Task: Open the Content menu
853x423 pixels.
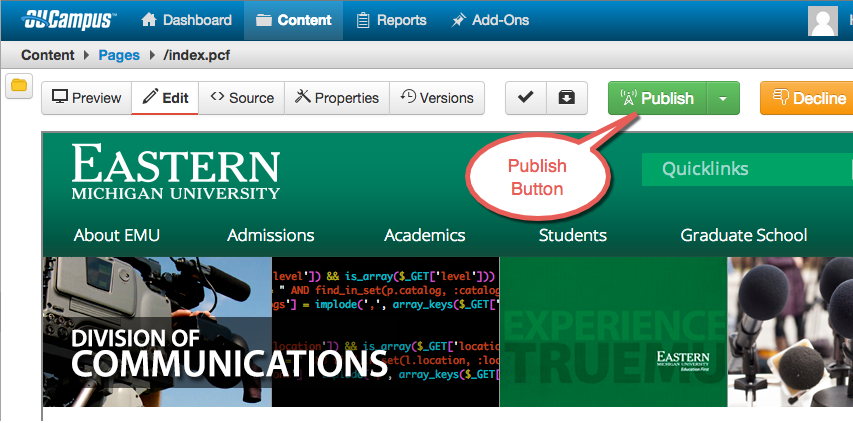Action: coord(293,20)
